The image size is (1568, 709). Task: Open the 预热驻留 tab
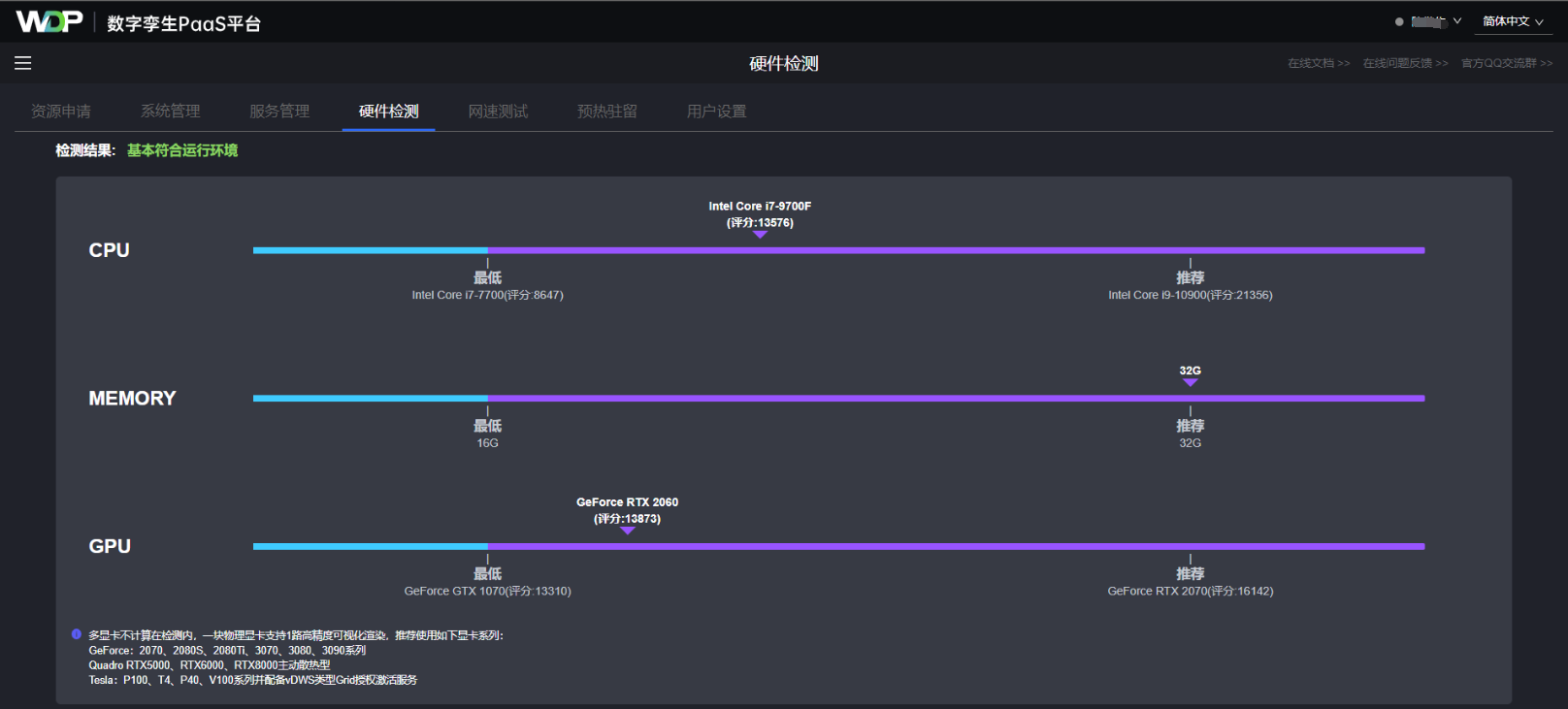click(607, 112)
